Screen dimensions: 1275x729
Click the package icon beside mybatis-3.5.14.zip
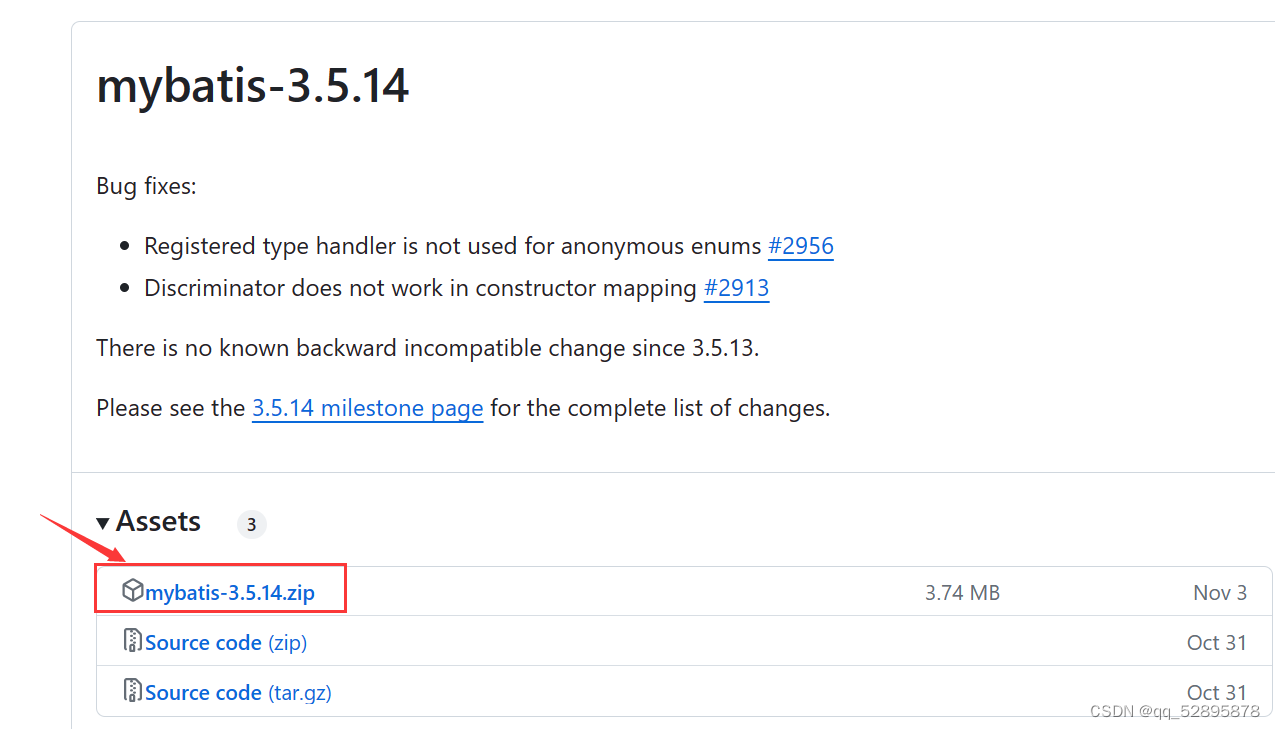pyautogui.click(x=133, y=590)
